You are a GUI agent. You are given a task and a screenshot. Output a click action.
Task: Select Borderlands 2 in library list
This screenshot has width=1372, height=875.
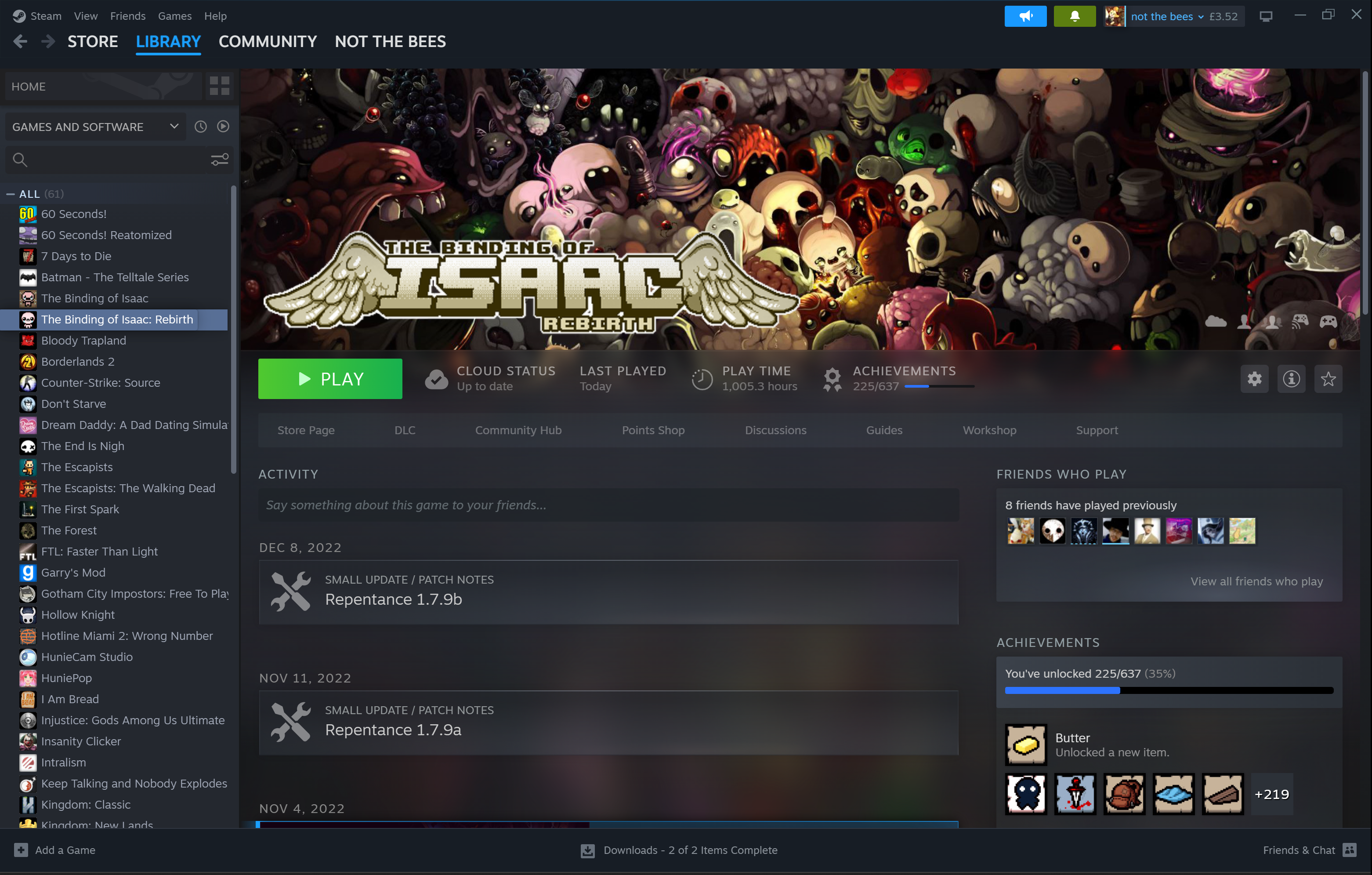(114, 361)
